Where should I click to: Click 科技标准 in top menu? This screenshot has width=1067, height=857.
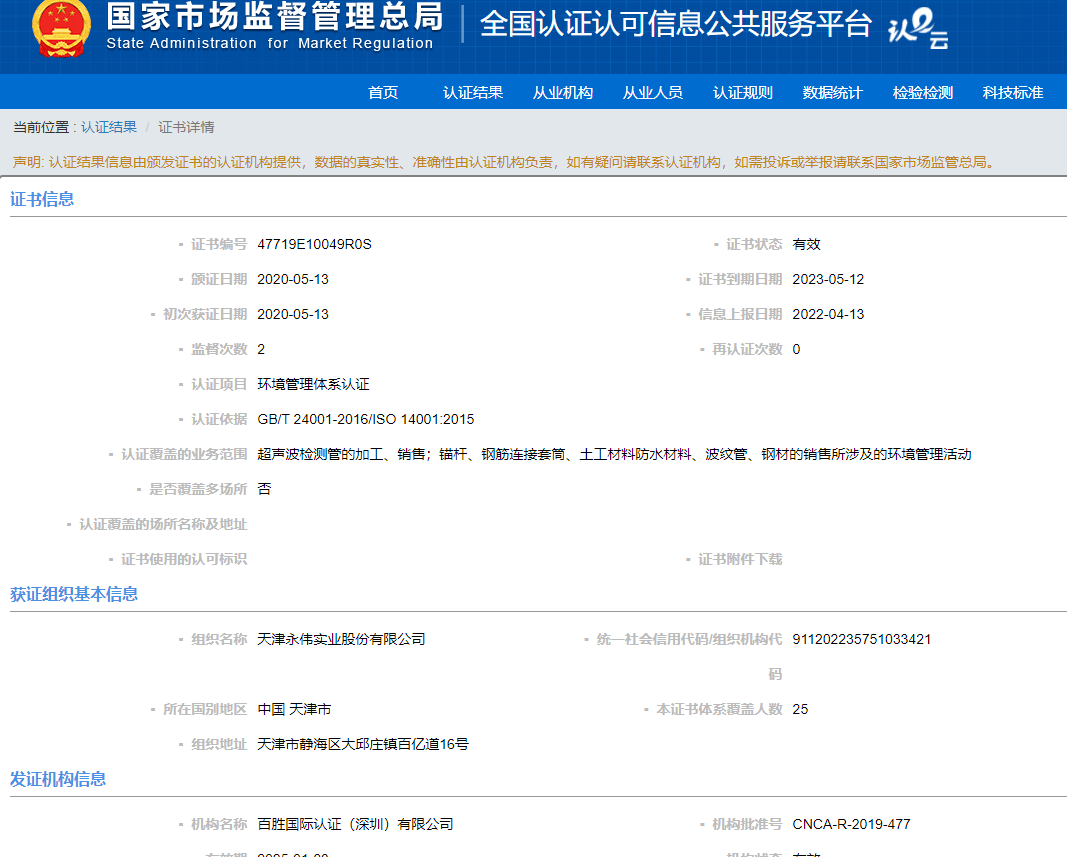[1013, 93]
